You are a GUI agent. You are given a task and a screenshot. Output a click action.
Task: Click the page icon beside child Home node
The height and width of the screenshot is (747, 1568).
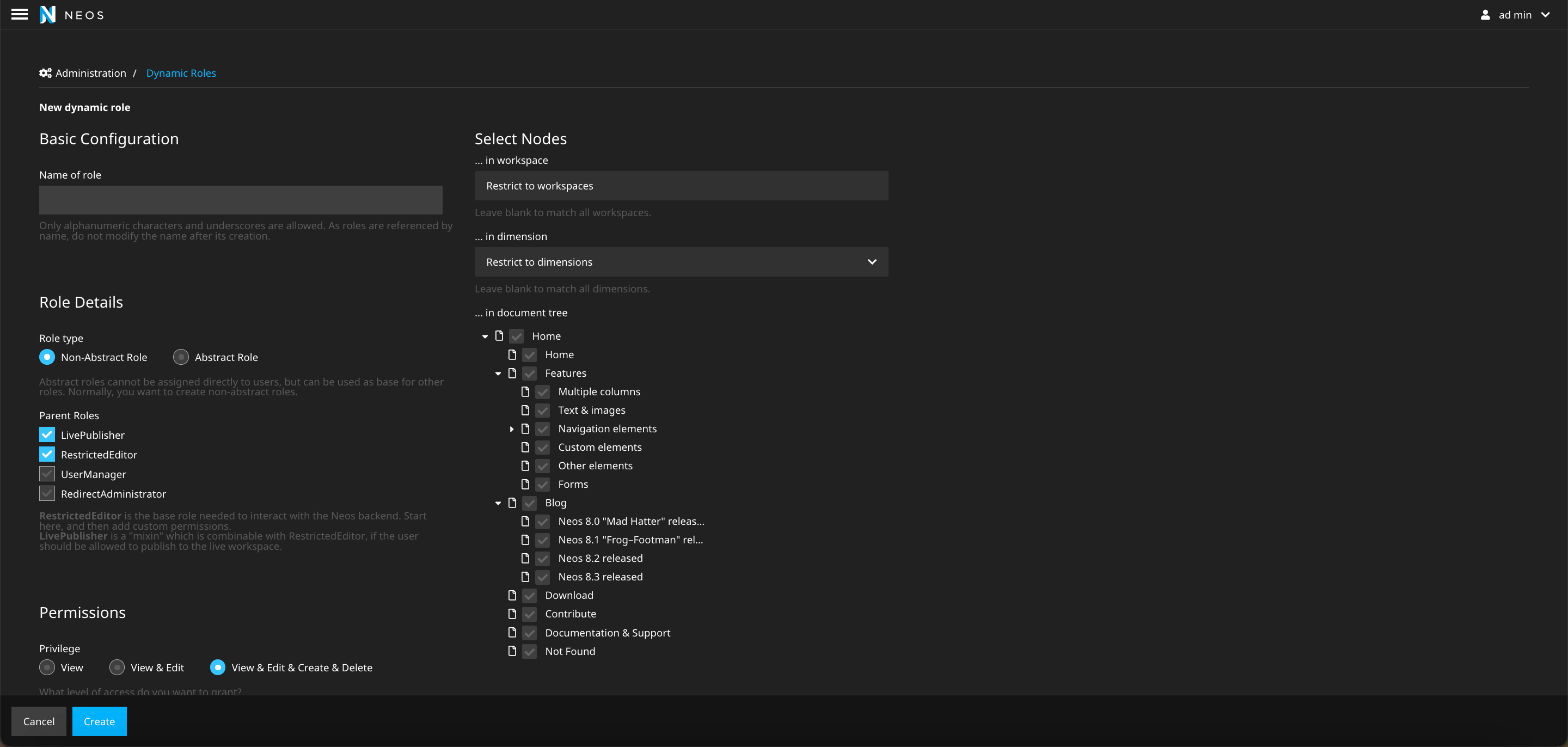pos(512,354)
